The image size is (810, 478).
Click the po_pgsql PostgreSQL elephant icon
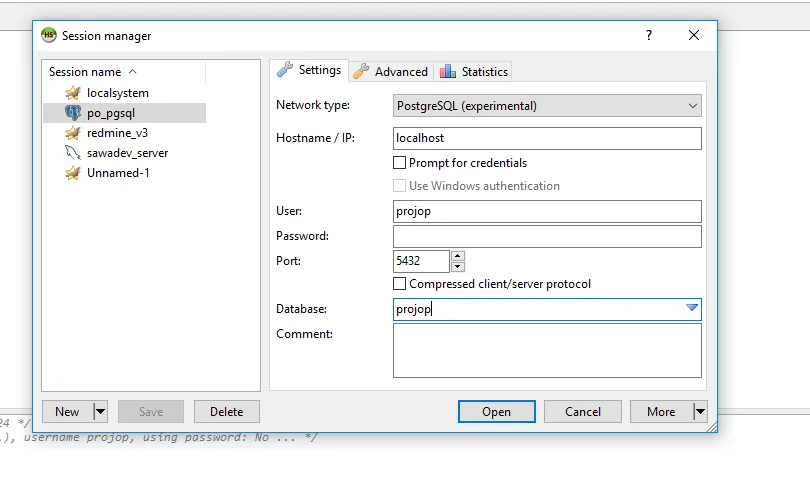click(x=73, y=113)
